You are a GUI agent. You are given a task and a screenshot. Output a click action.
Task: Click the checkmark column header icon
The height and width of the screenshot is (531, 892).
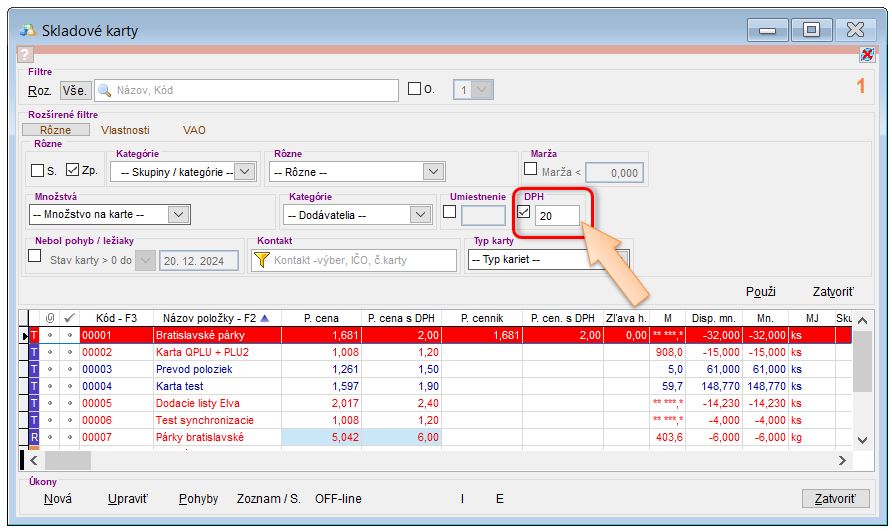[69, 318]
